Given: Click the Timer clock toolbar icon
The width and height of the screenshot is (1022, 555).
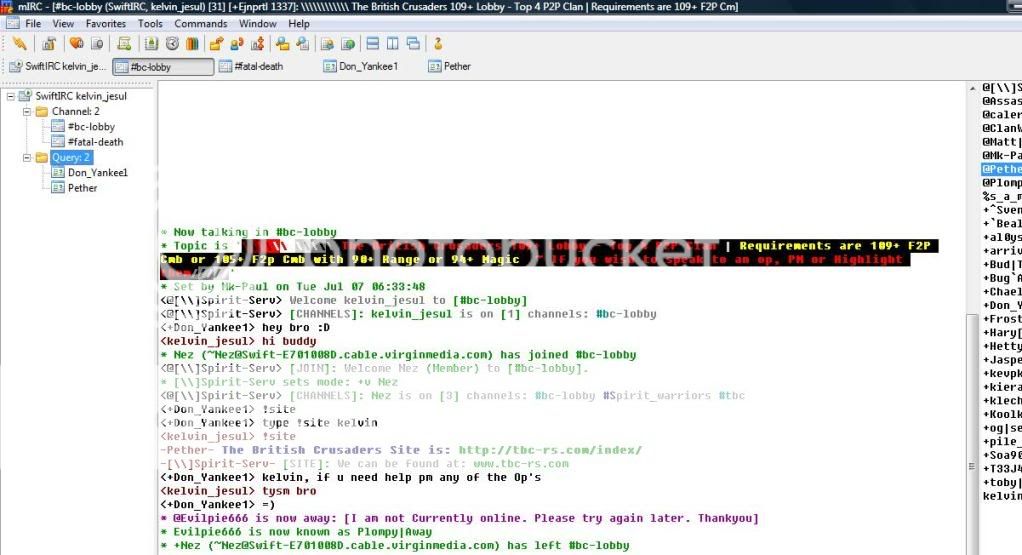Looking at the screenshot, I should (172, 44).
